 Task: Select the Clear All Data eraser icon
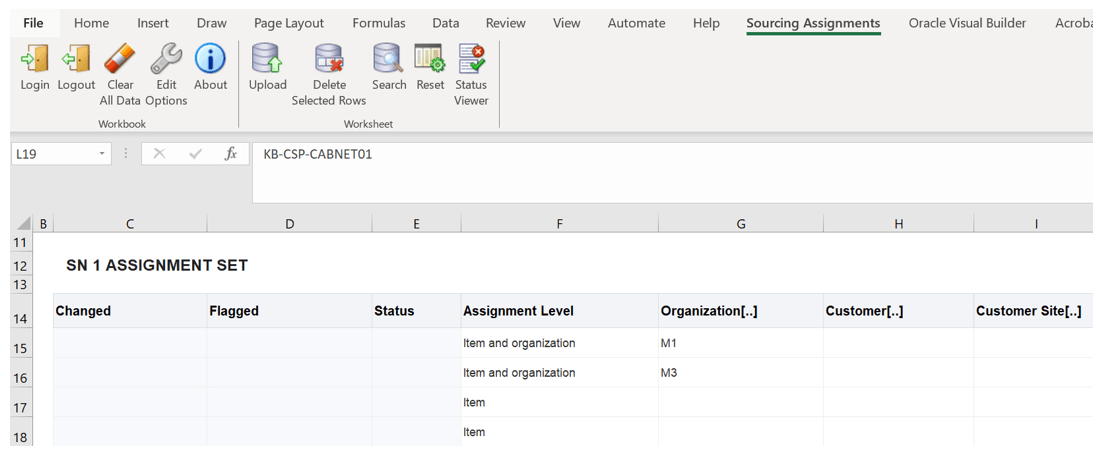(120, 58)
